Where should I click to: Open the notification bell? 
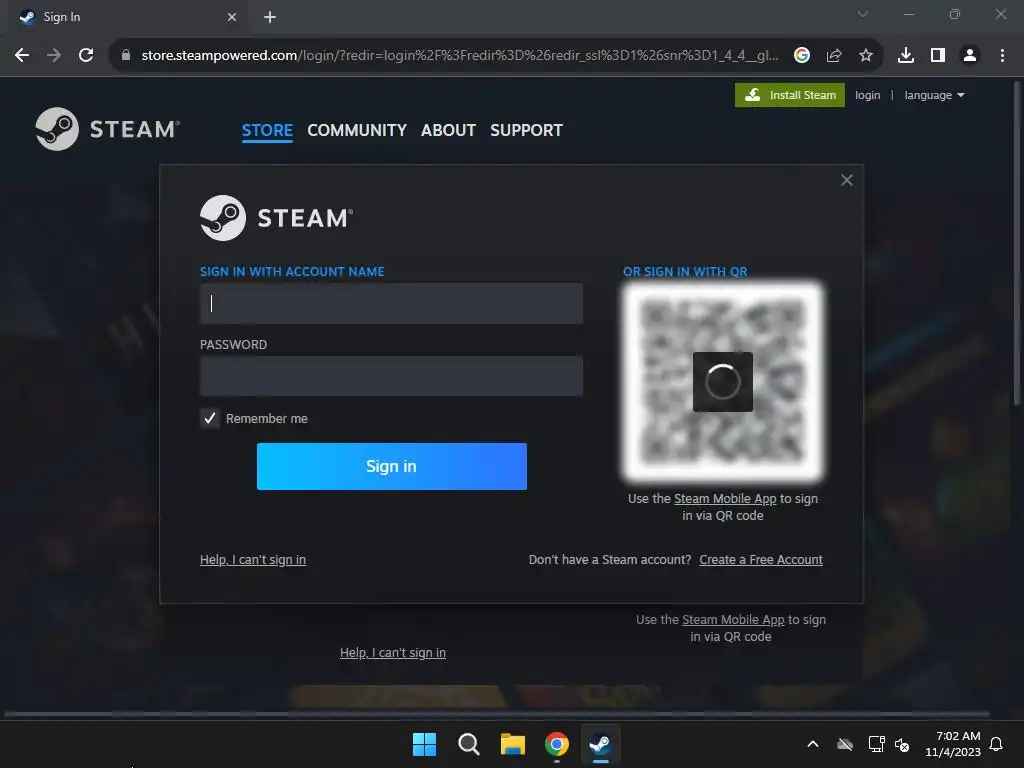[997, 744]
